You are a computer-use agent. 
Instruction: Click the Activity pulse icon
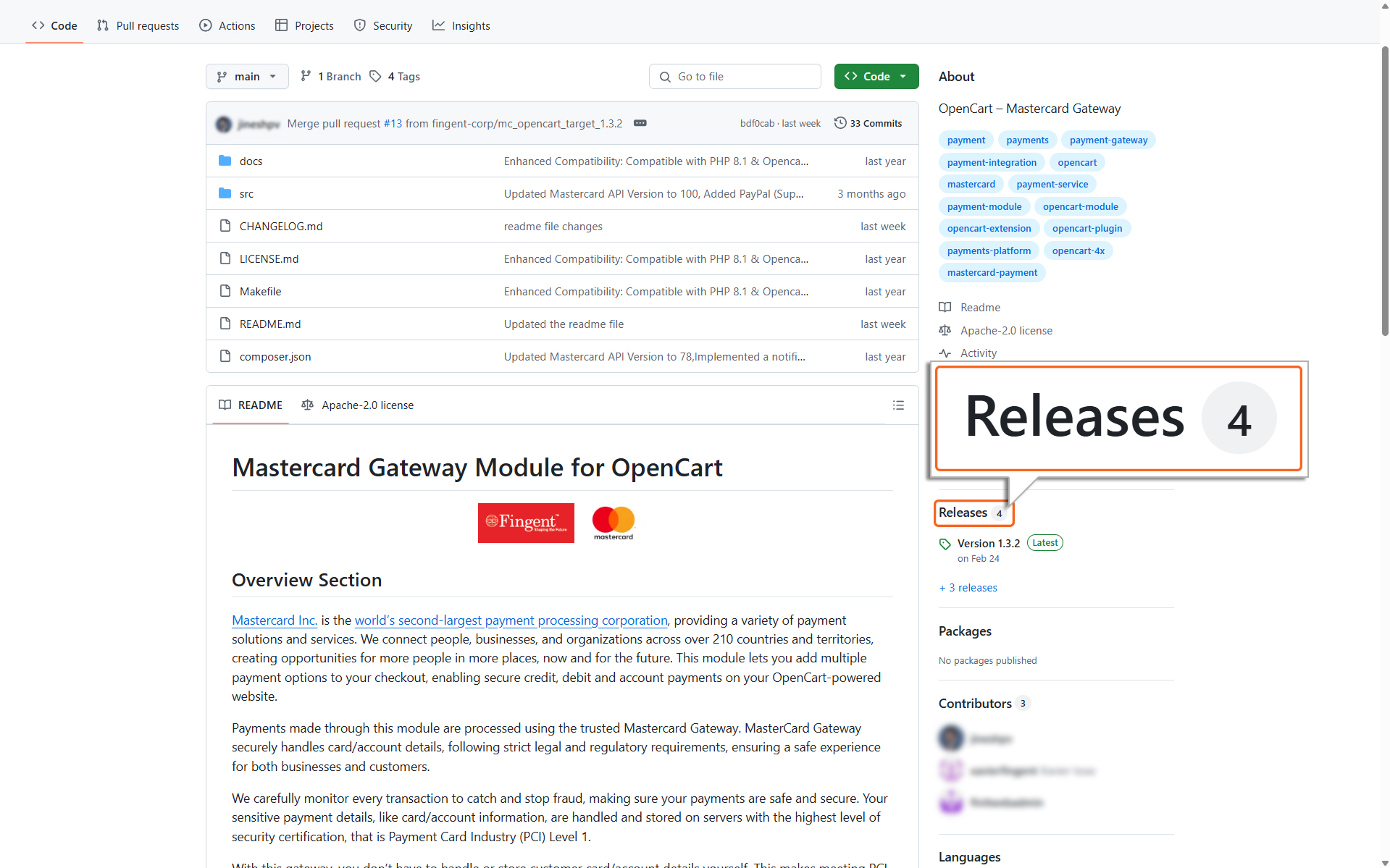[945, 353]
